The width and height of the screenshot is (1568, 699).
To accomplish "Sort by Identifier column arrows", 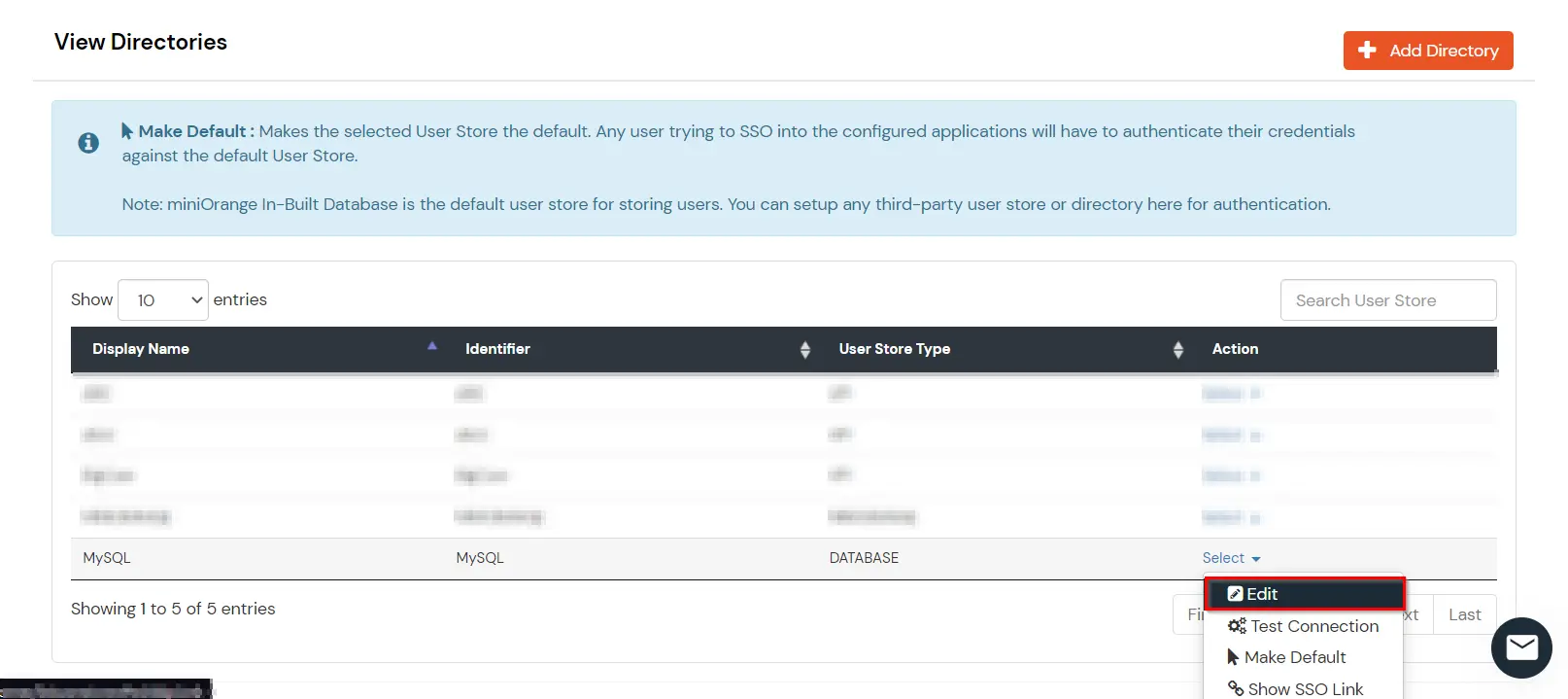I will [804, 350].
